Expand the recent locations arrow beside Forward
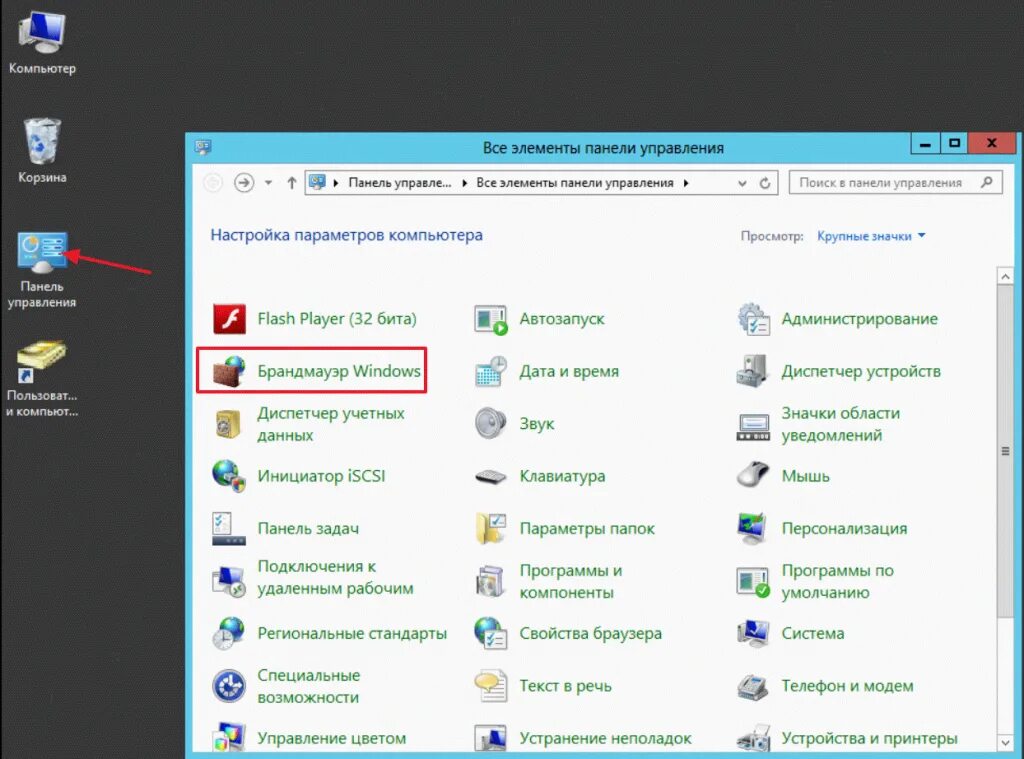The width and height of the screenshot is (1024, 759). [268, 183]
